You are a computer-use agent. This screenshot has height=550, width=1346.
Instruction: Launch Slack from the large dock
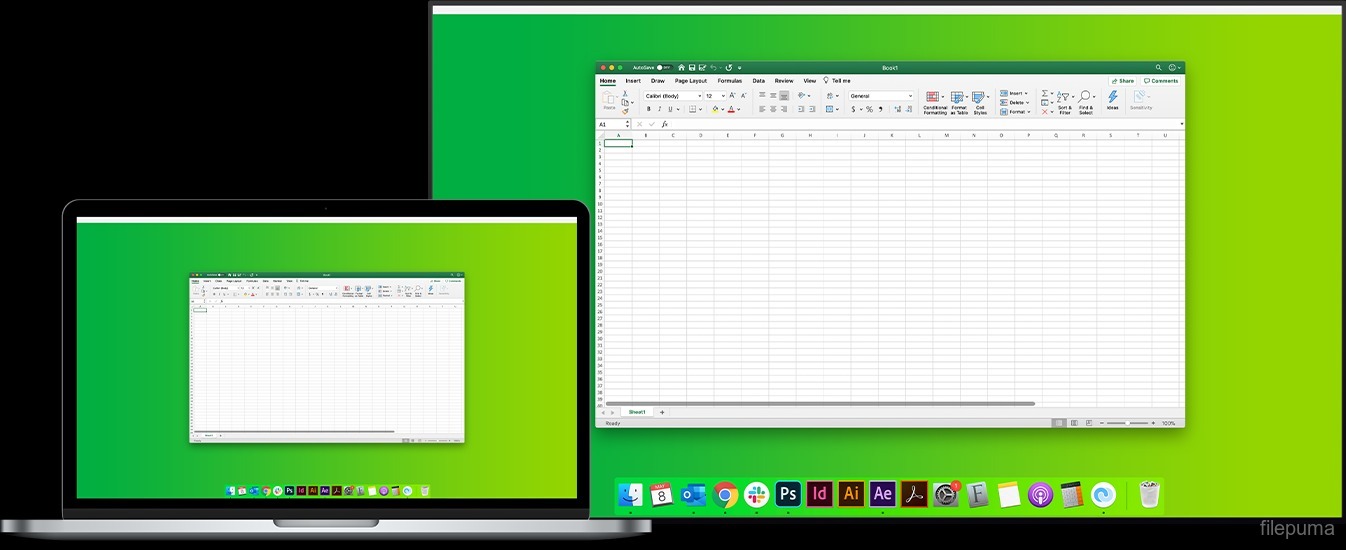pyautogui.click(x=757, y=494)
